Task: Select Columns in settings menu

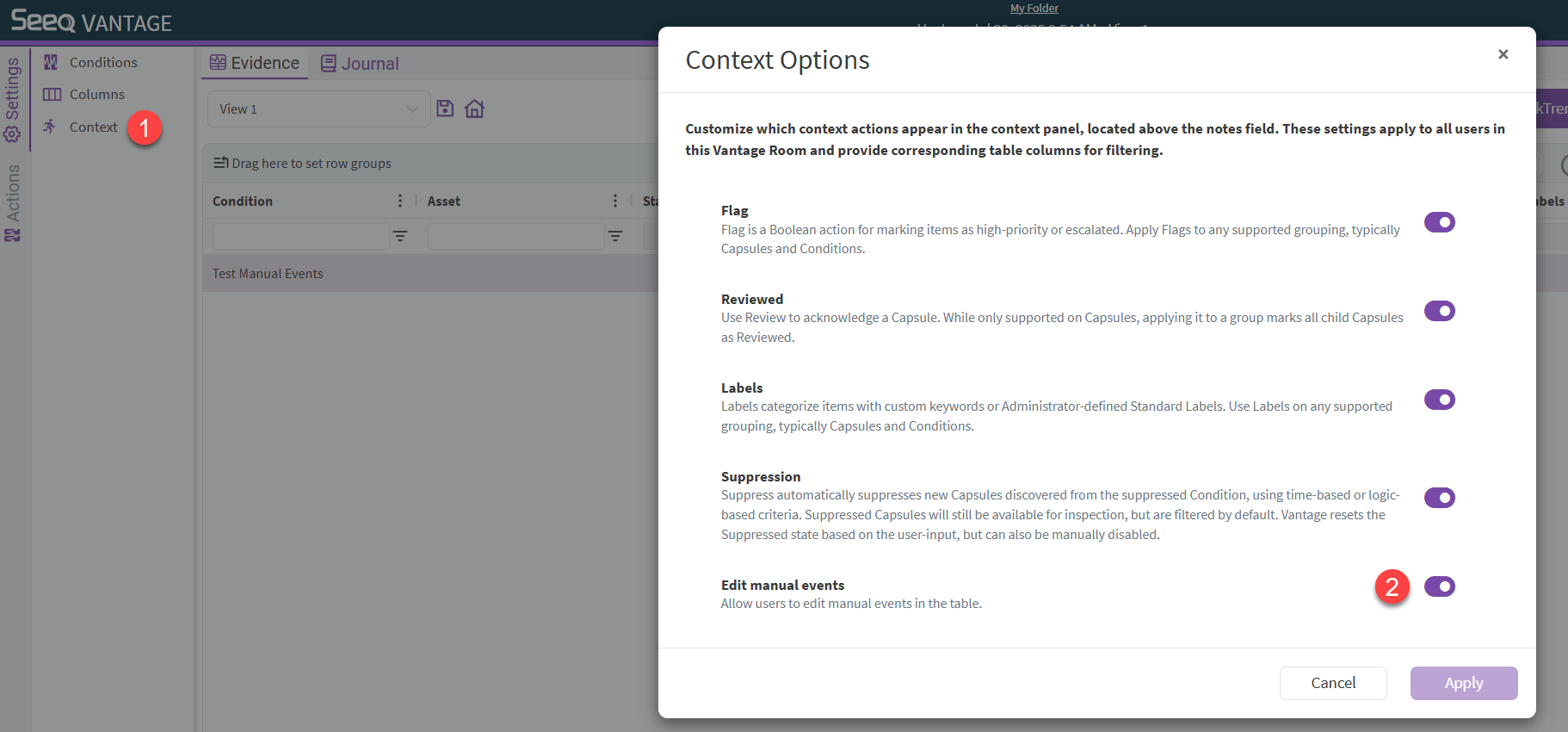Action: click(x=96, y=95)
